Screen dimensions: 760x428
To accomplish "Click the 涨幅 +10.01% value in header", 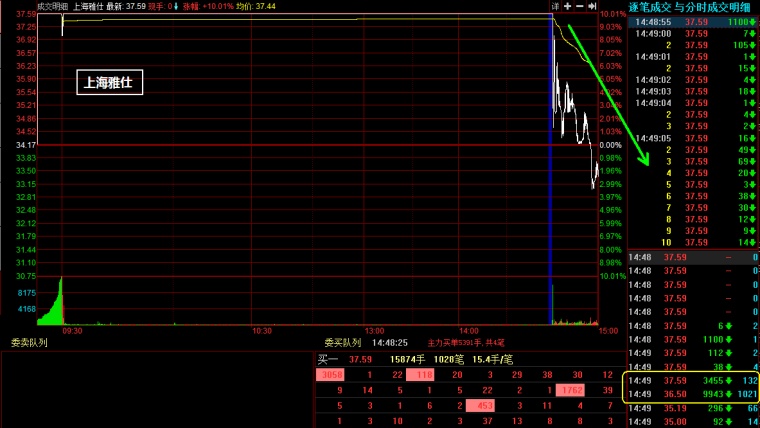I will (x=208, y=6).
